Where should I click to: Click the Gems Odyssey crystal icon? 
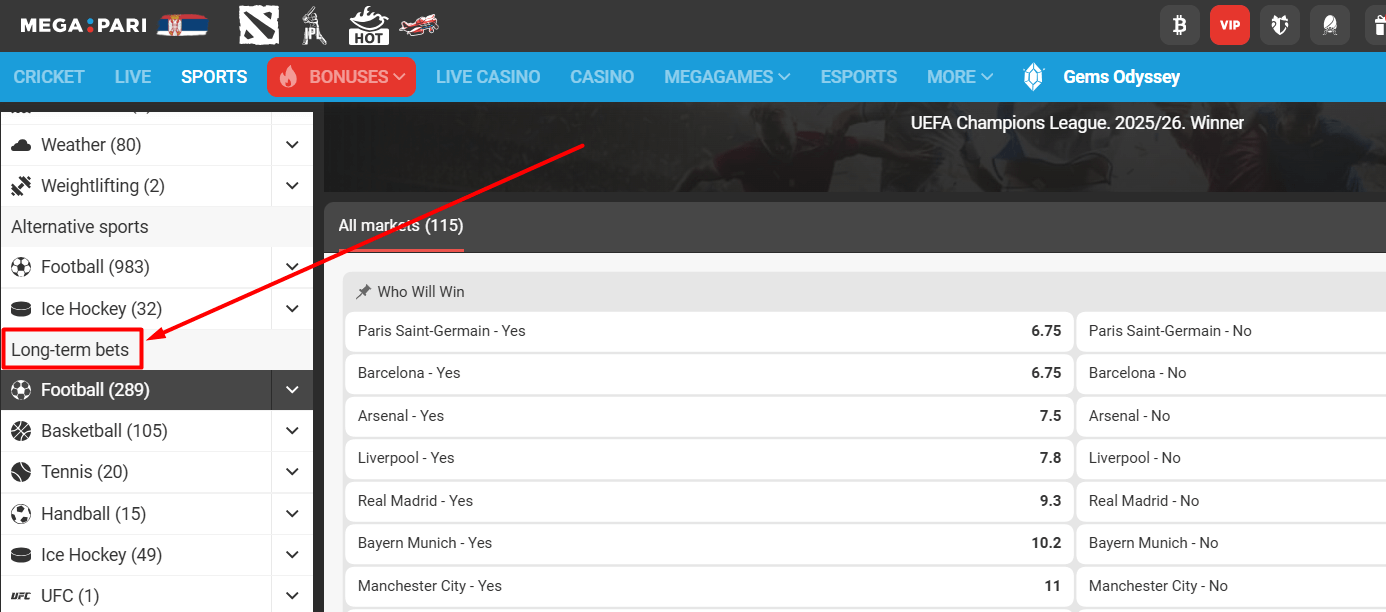(x=1034, y=77)
